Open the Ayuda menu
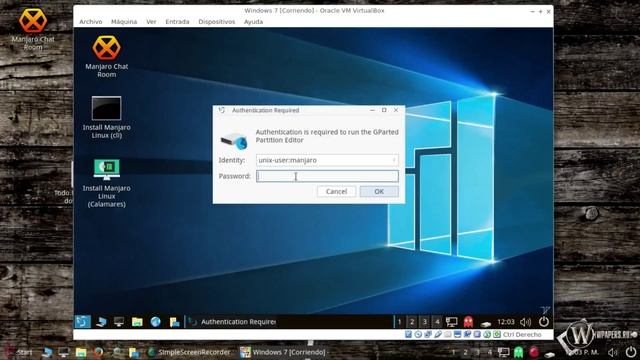Image resolution: width=640 pixels, height=360 pixels. [x=253, y=22]
